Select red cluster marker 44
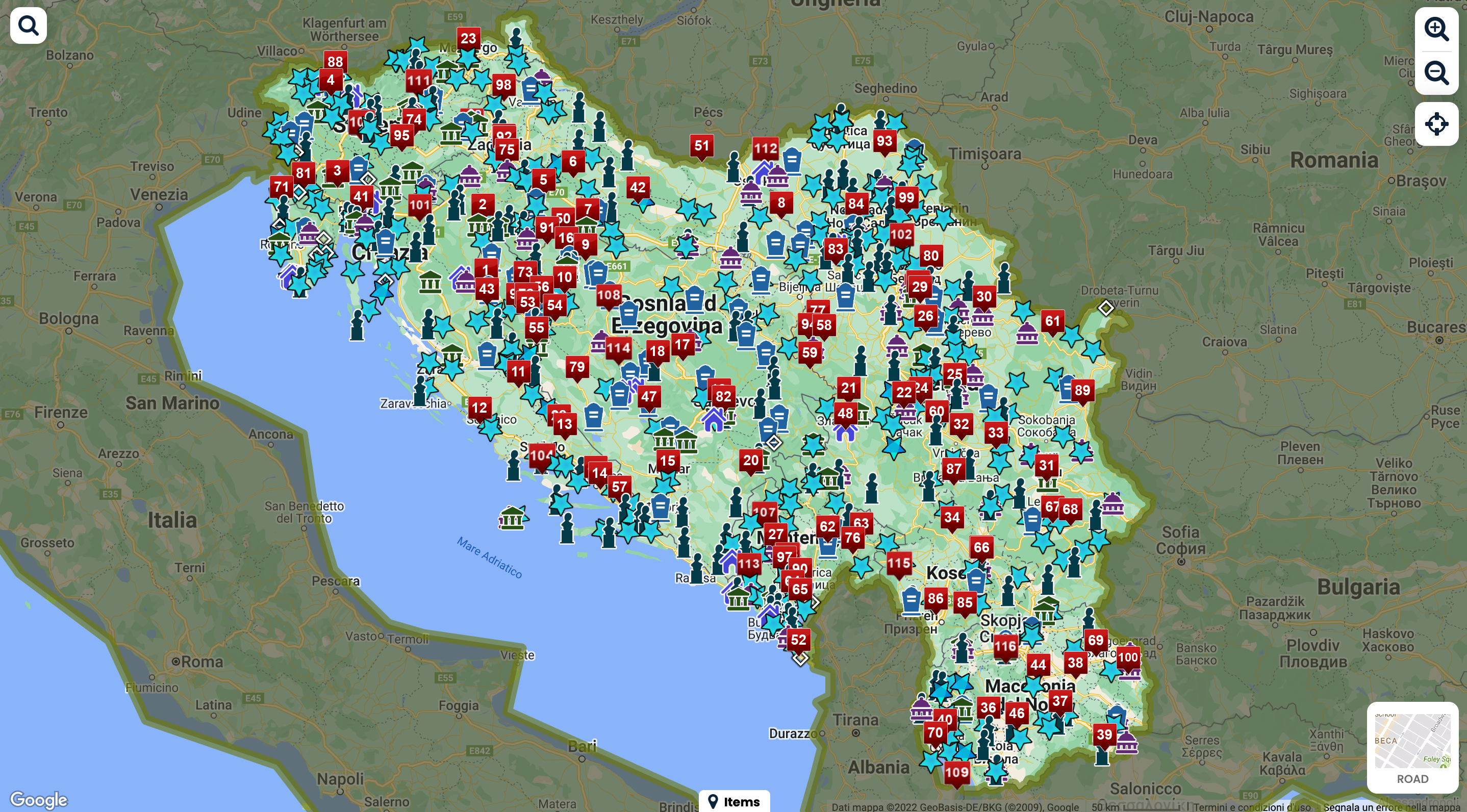The image size is (1467, 812). (x=1038, y=666)
